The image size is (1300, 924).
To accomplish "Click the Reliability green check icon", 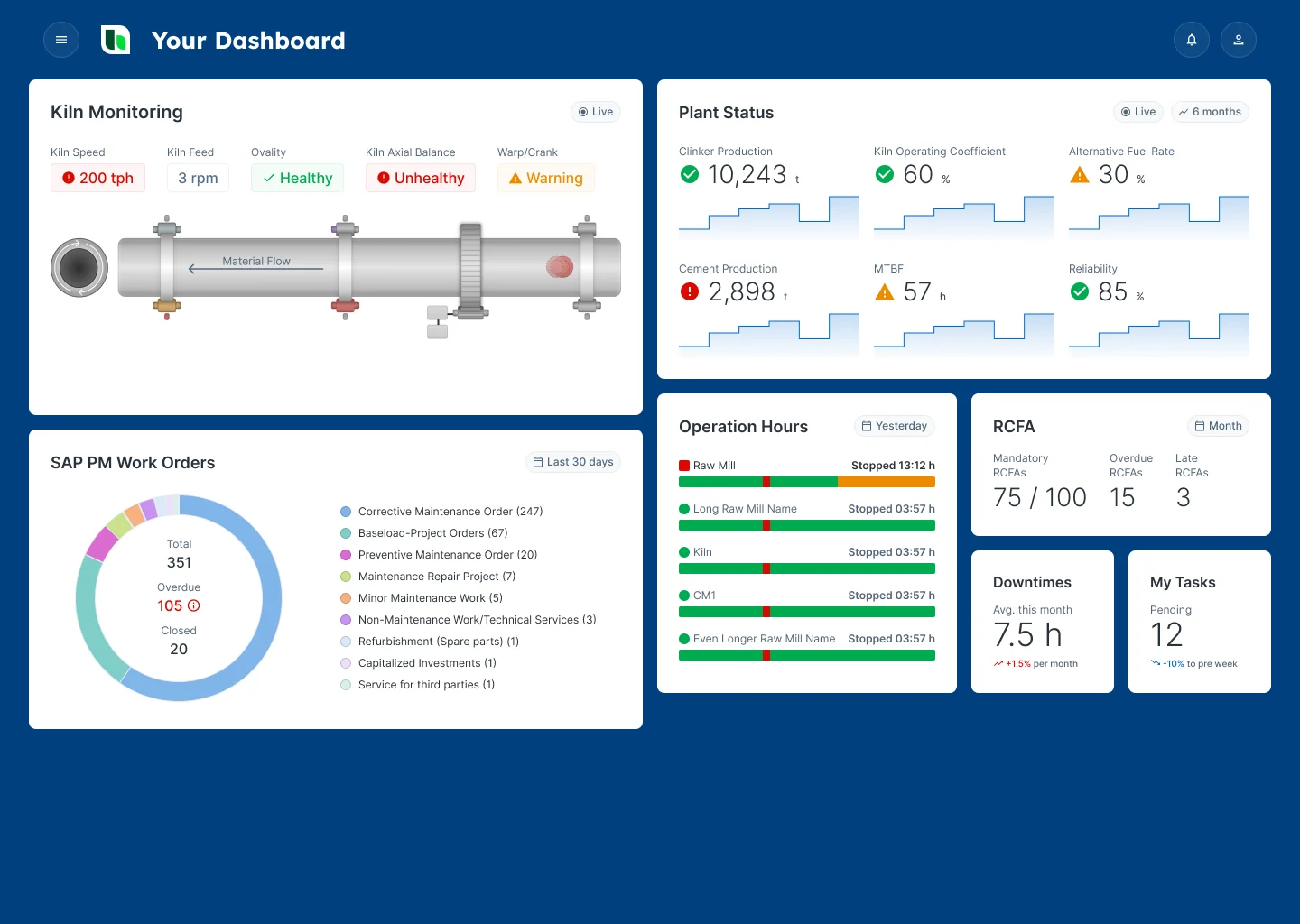I will click(x=1080, y=291).
